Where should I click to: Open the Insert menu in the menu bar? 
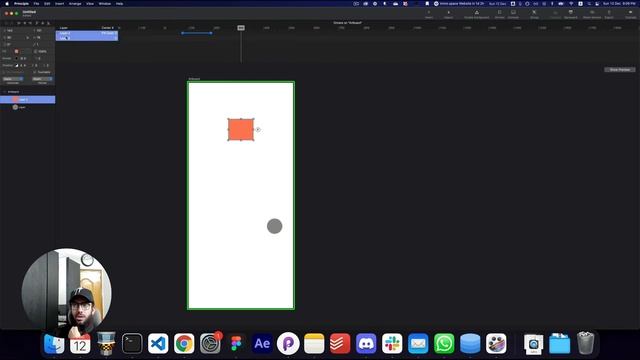60,4
